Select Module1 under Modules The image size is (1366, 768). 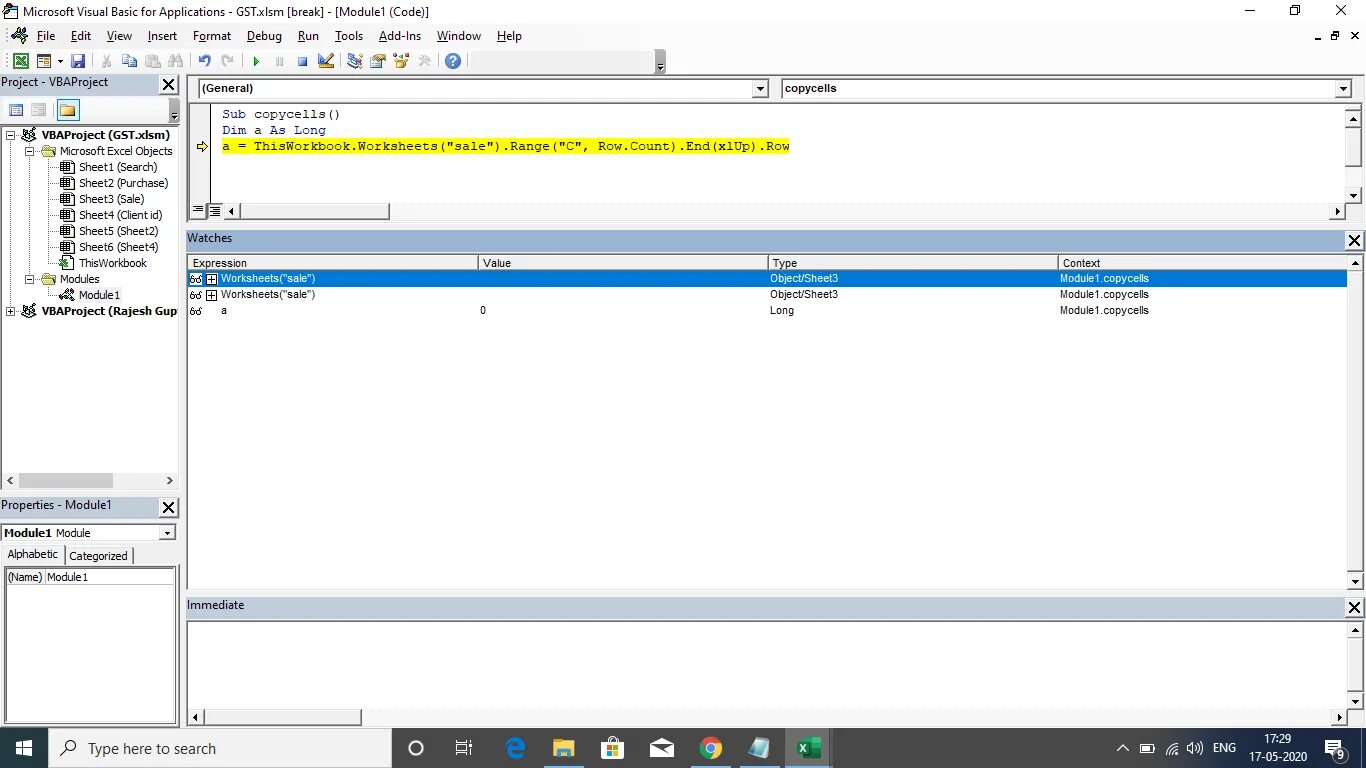pyautogui.click(x=99, y=295)
